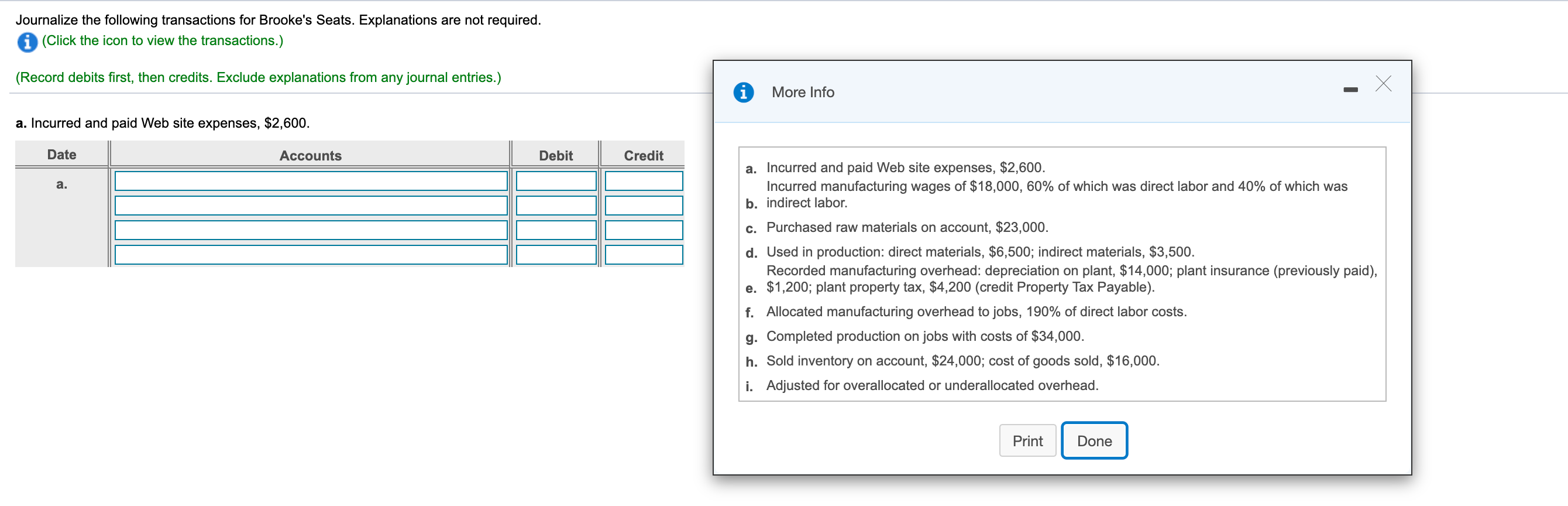
Task: Select third row Debit input field
Action: (x=556, y=230)
